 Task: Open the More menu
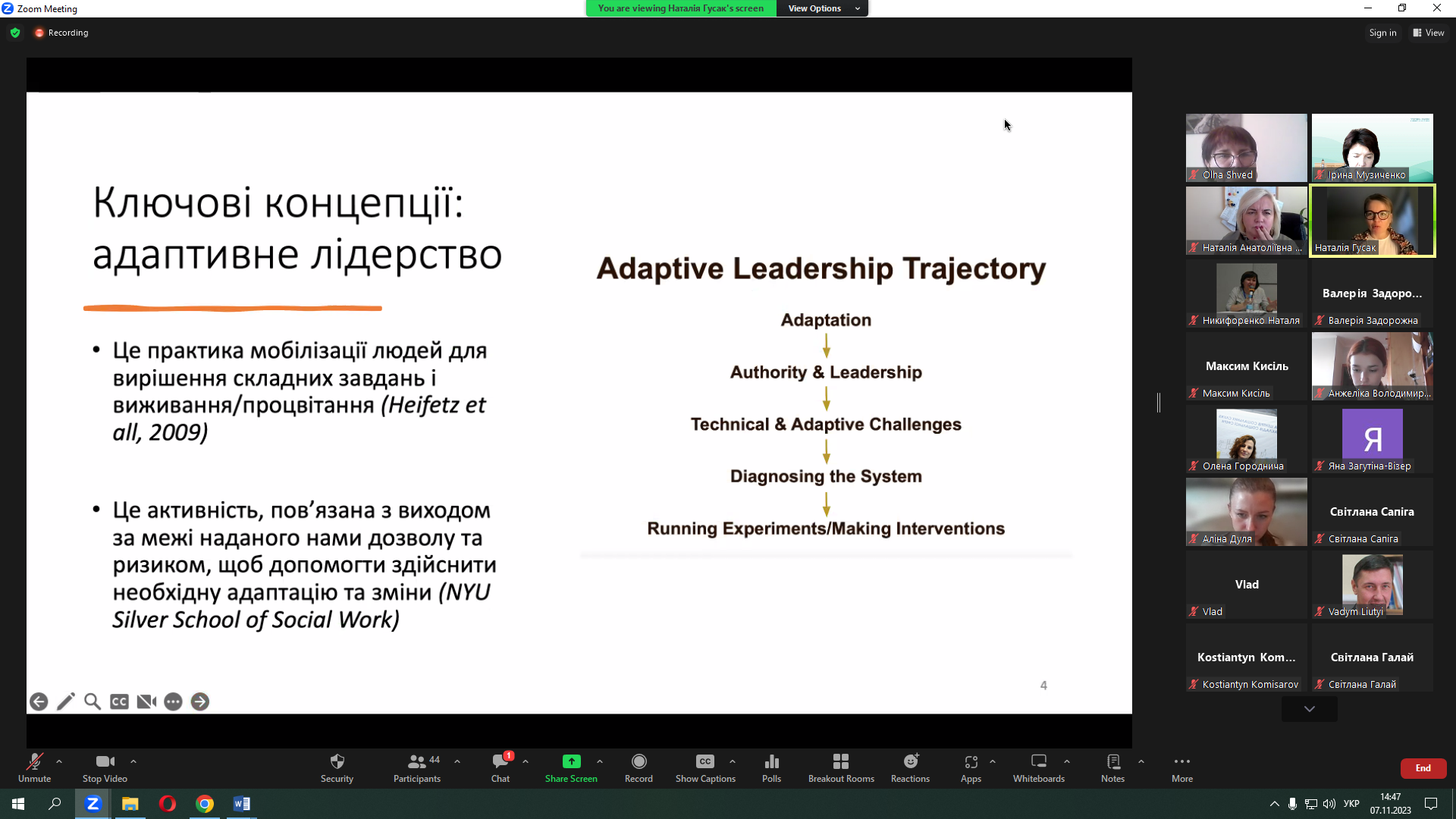[1181, 767]
